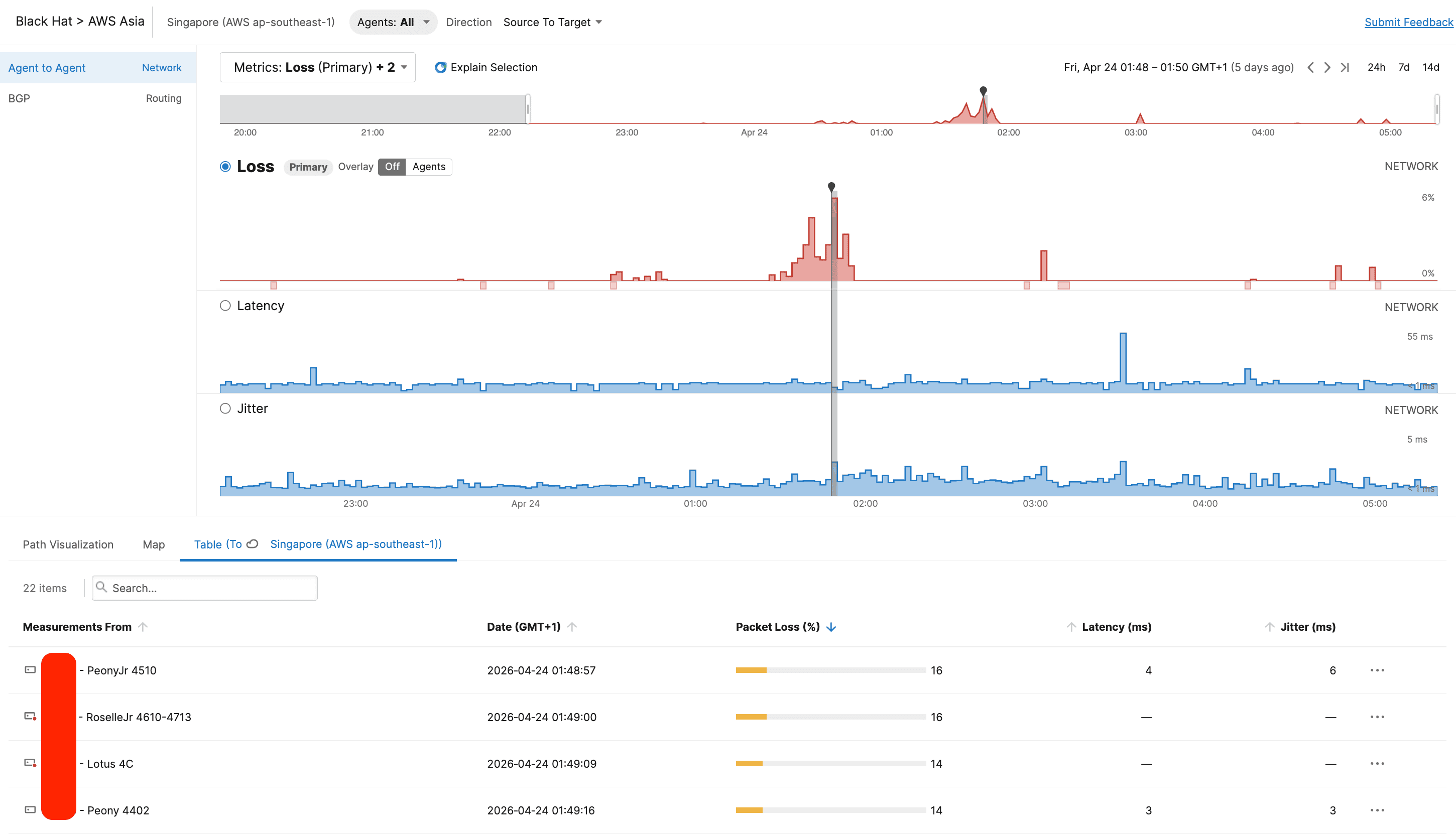Select the Loss metric radio button

point(225,166)
